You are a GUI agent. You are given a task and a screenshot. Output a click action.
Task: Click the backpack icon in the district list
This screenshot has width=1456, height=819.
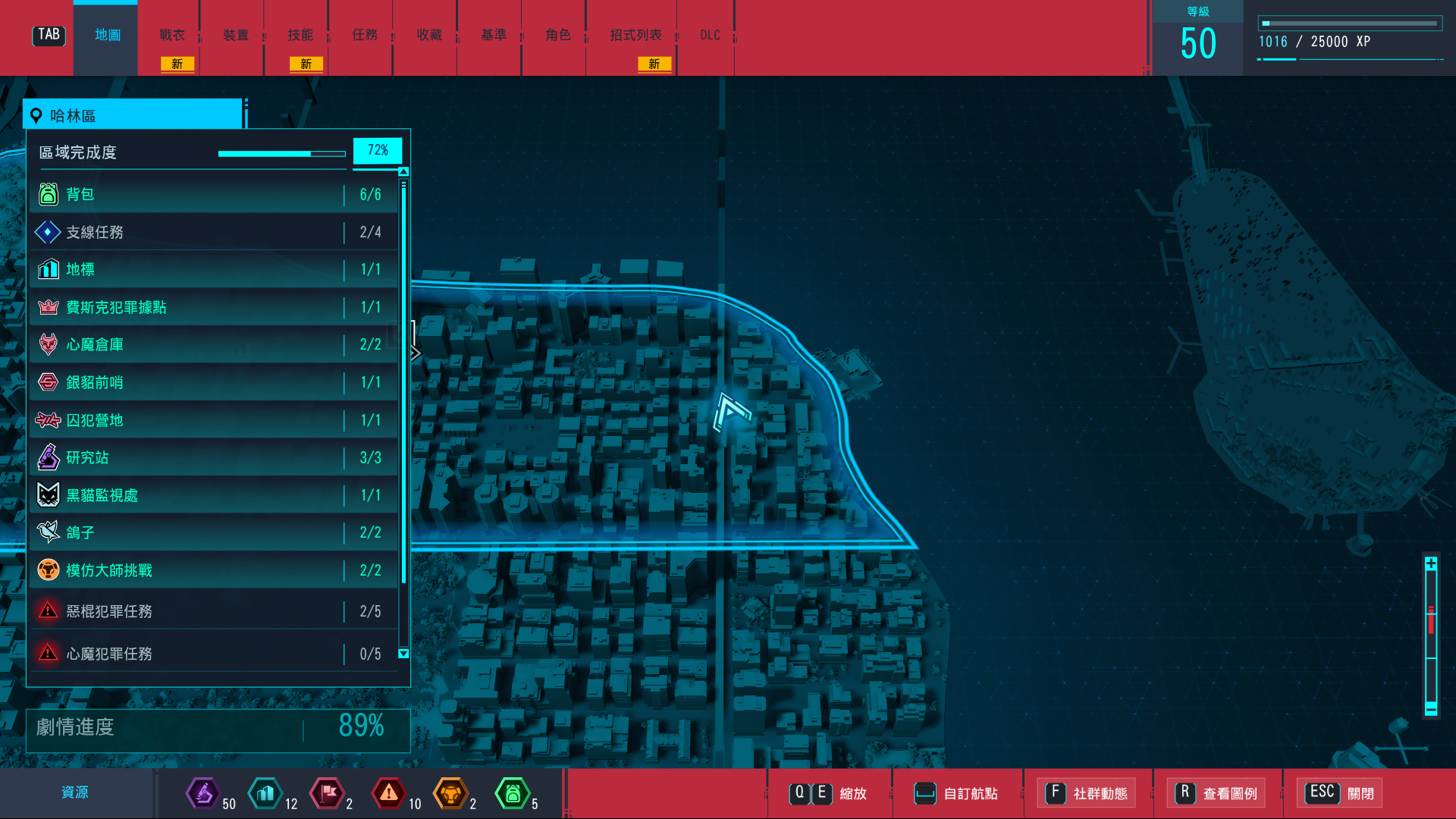click(49, 194)
